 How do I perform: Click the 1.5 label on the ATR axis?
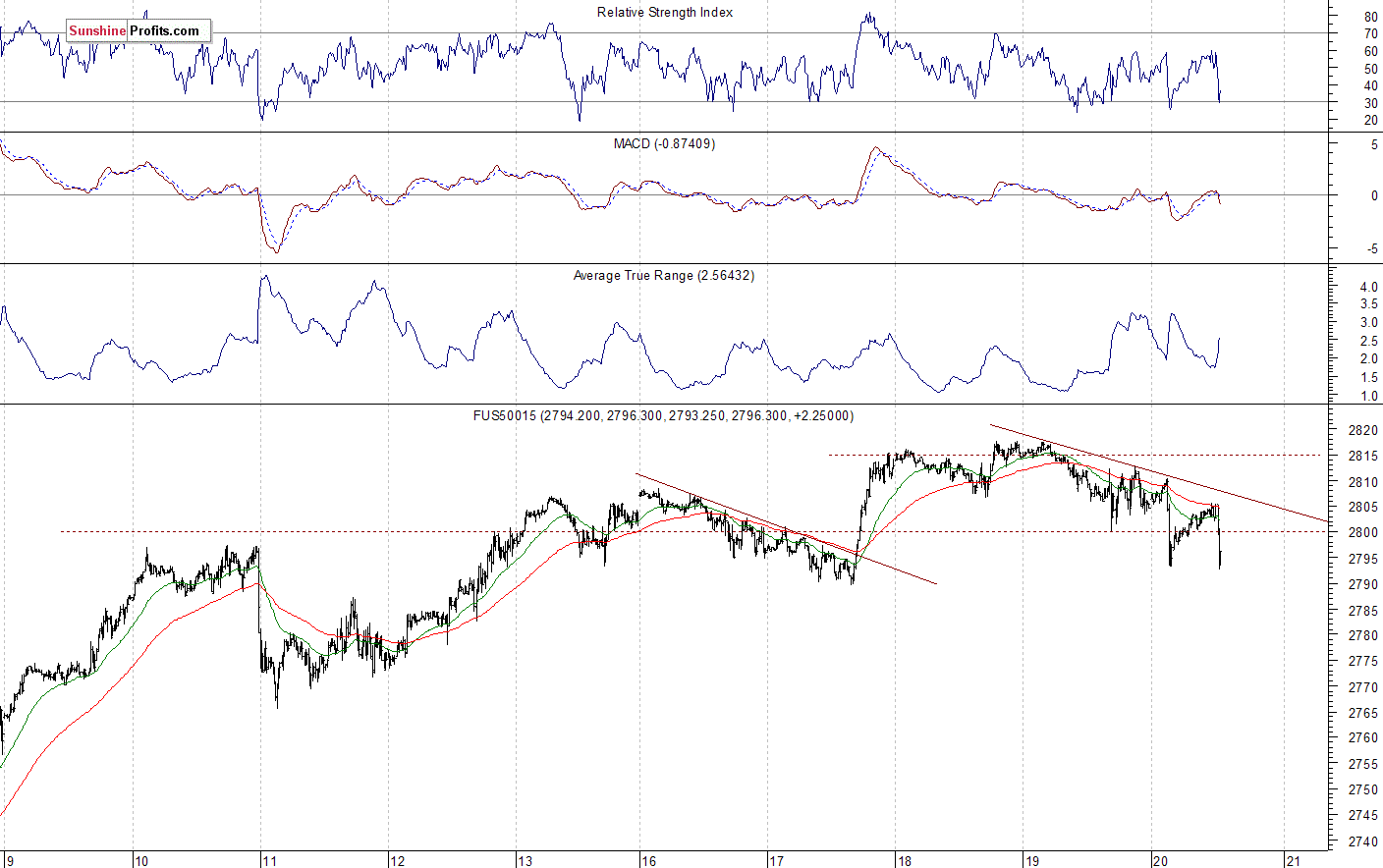(x=1368, y=378)
